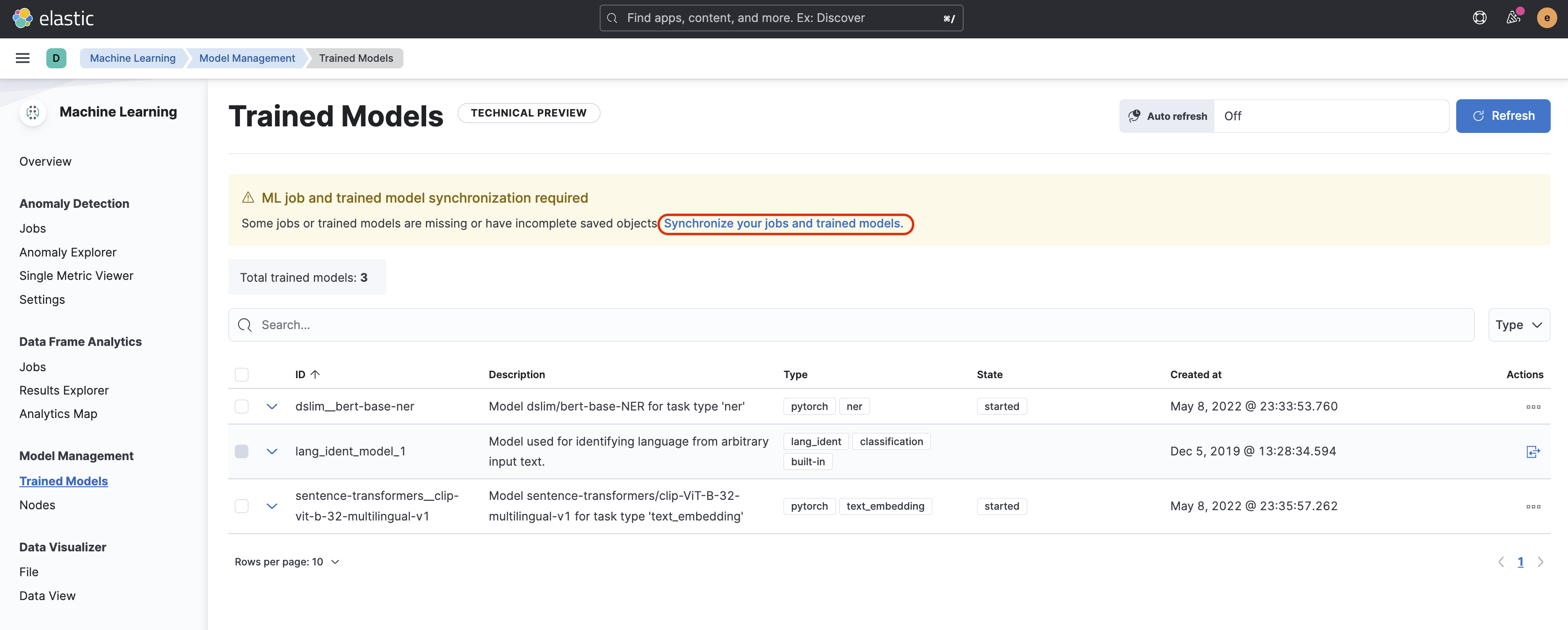
Task: Go to Anomaly Explorer in sidebar
Action: tap(67, 252)
